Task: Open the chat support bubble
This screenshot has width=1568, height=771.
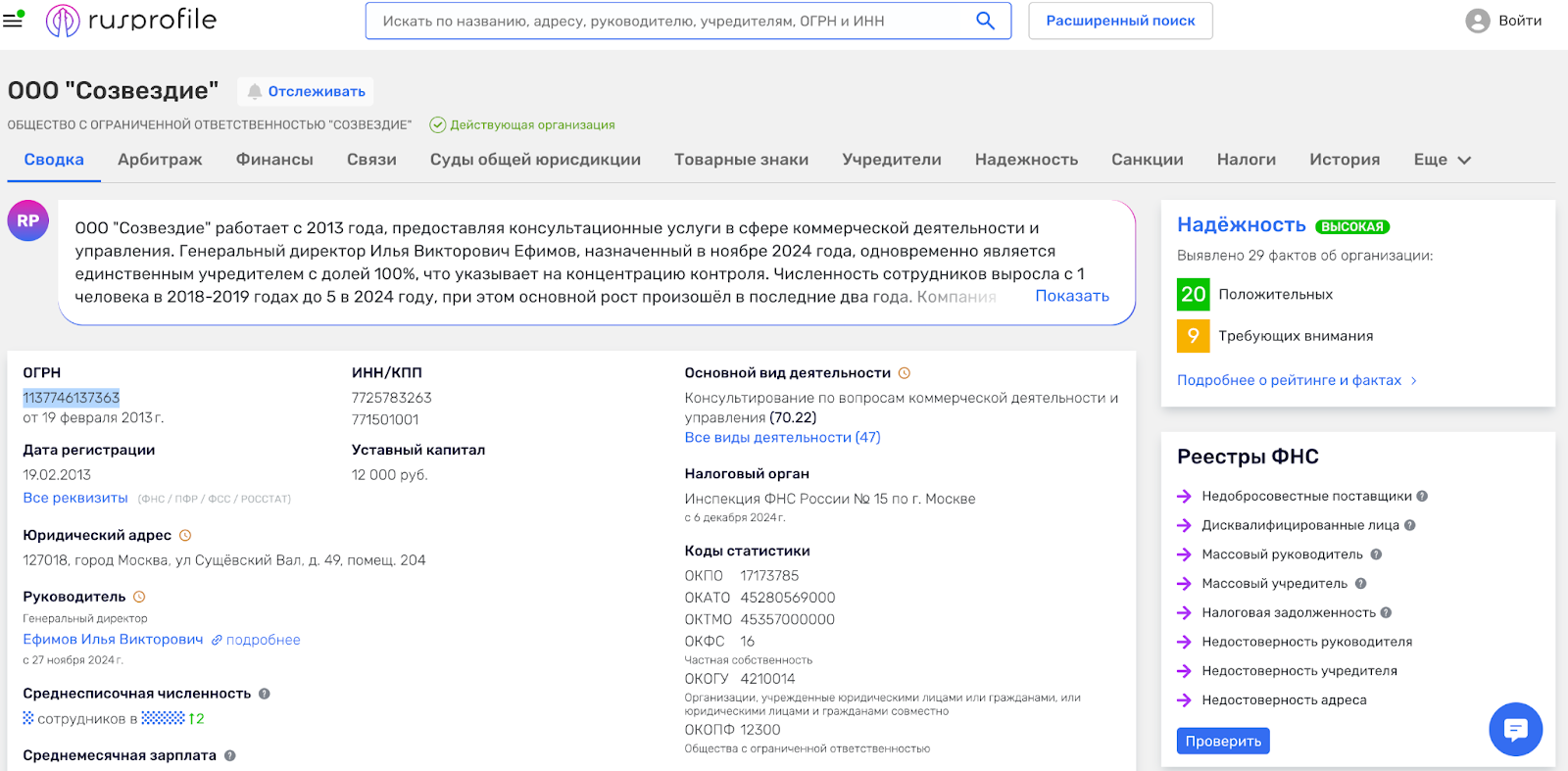Action: (1515, 729)
